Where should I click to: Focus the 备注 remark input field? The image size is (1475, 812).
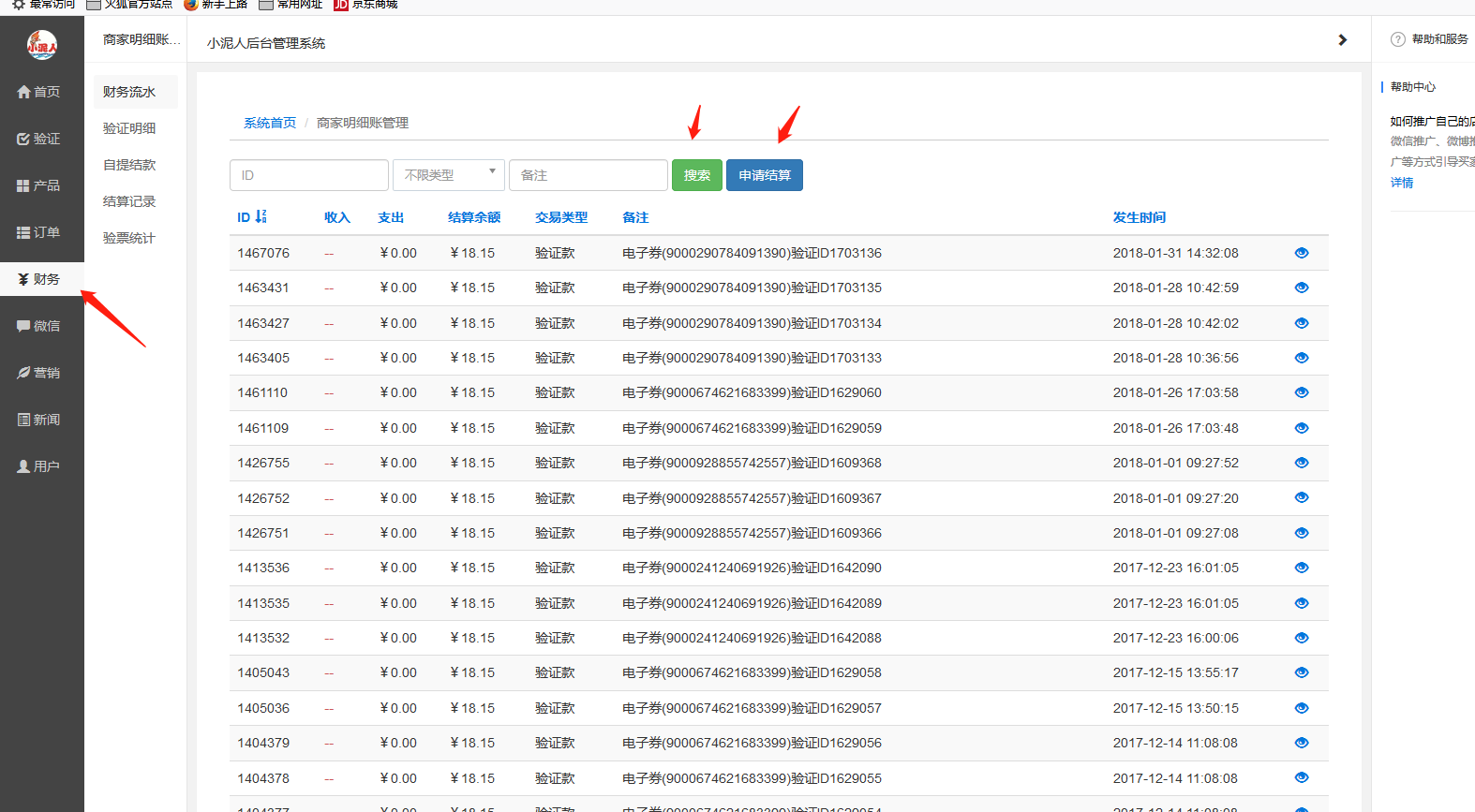coord(588,175)
